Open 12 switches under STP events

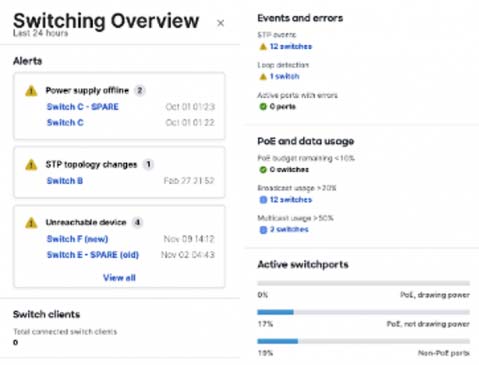click(291, 47)
